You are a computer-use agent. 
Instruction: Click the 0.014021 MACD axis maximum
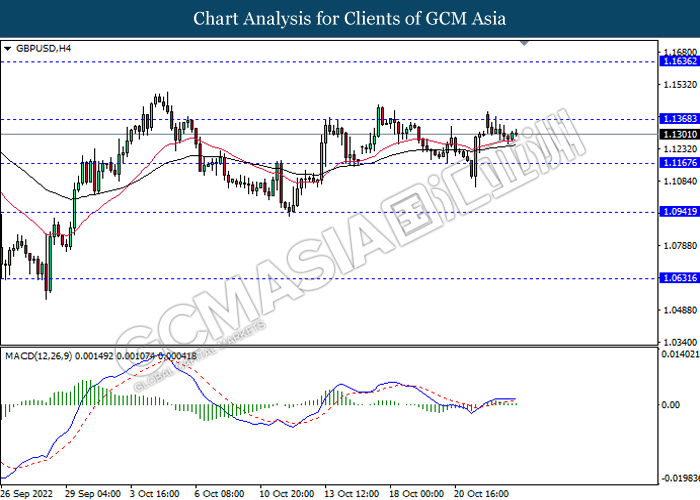[680, 354]
